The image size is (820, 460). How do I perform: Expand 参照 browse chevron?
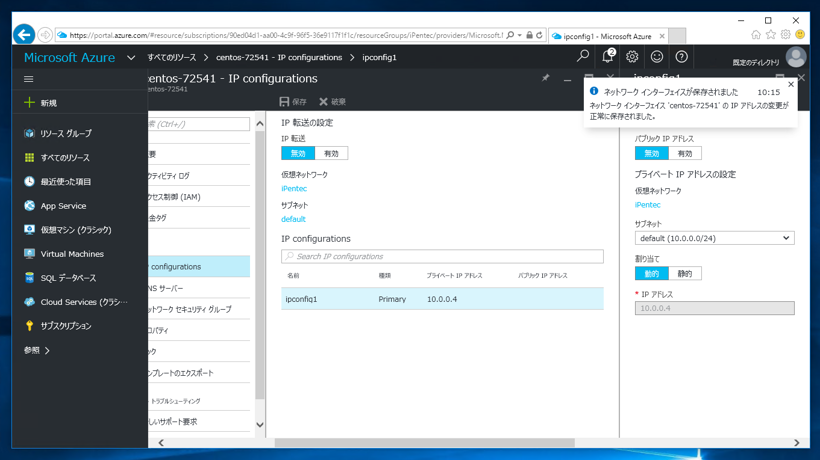pyautogui.click(x=47, y=350)
